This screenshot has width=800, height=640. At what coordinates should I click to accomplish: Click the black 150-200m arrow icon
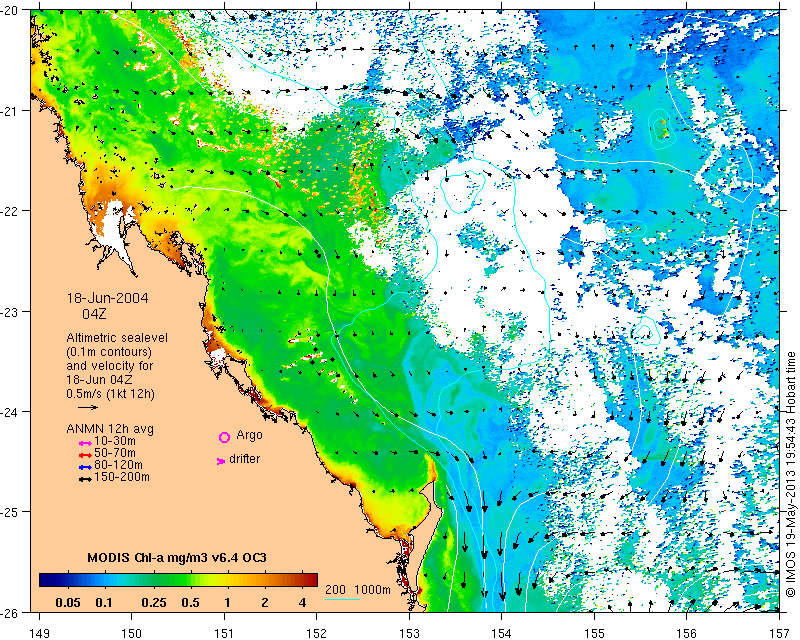coord(85,479)
